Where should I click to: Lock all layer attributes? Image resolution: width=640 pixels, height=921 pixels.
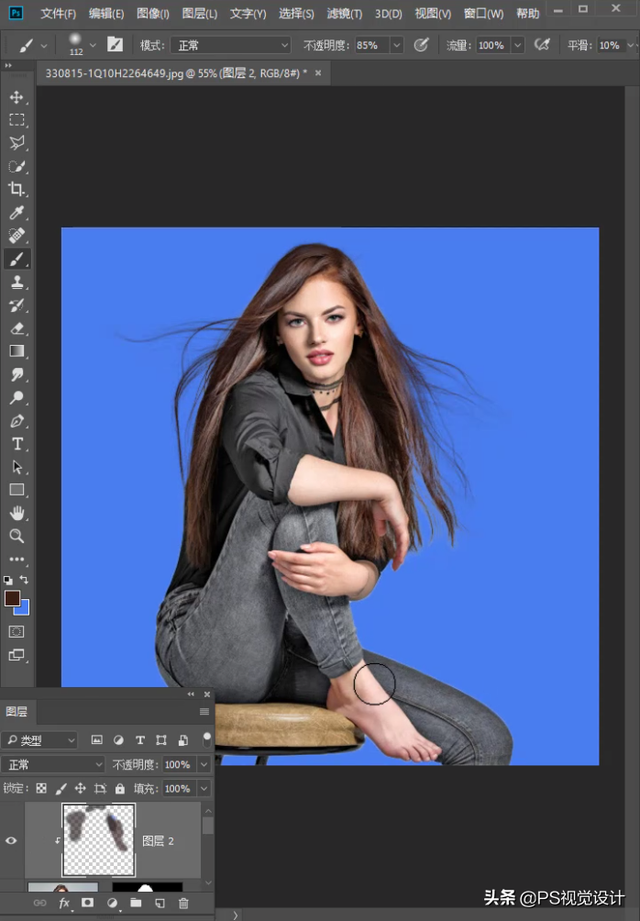coord(120,788)
